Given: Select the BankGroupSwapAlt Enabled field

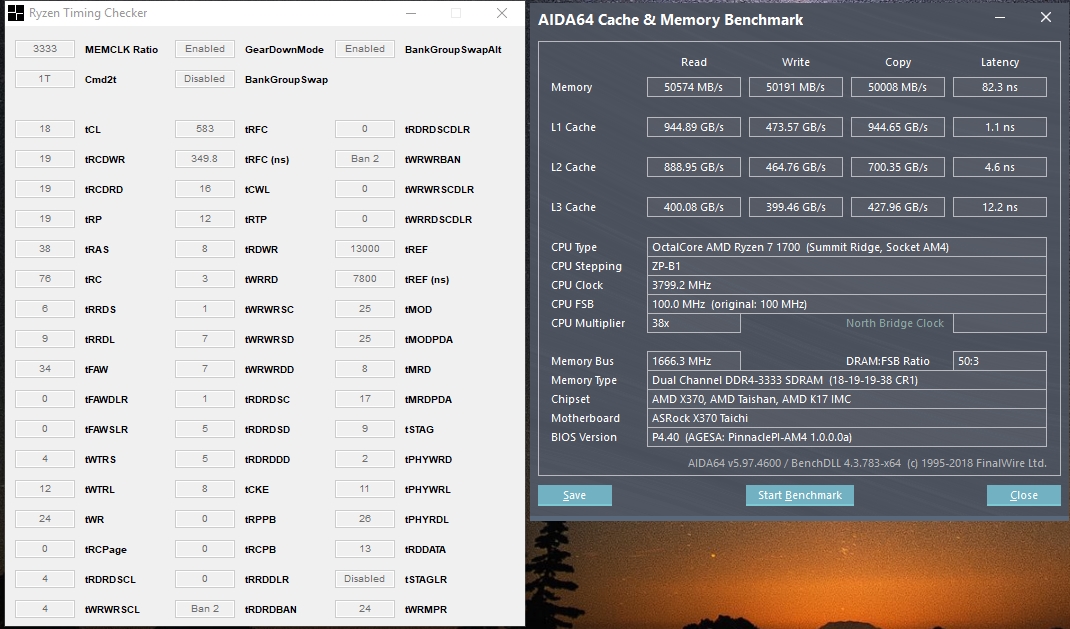Looking at the screenshot, I should pyautogui.click(x=365, y=49).
